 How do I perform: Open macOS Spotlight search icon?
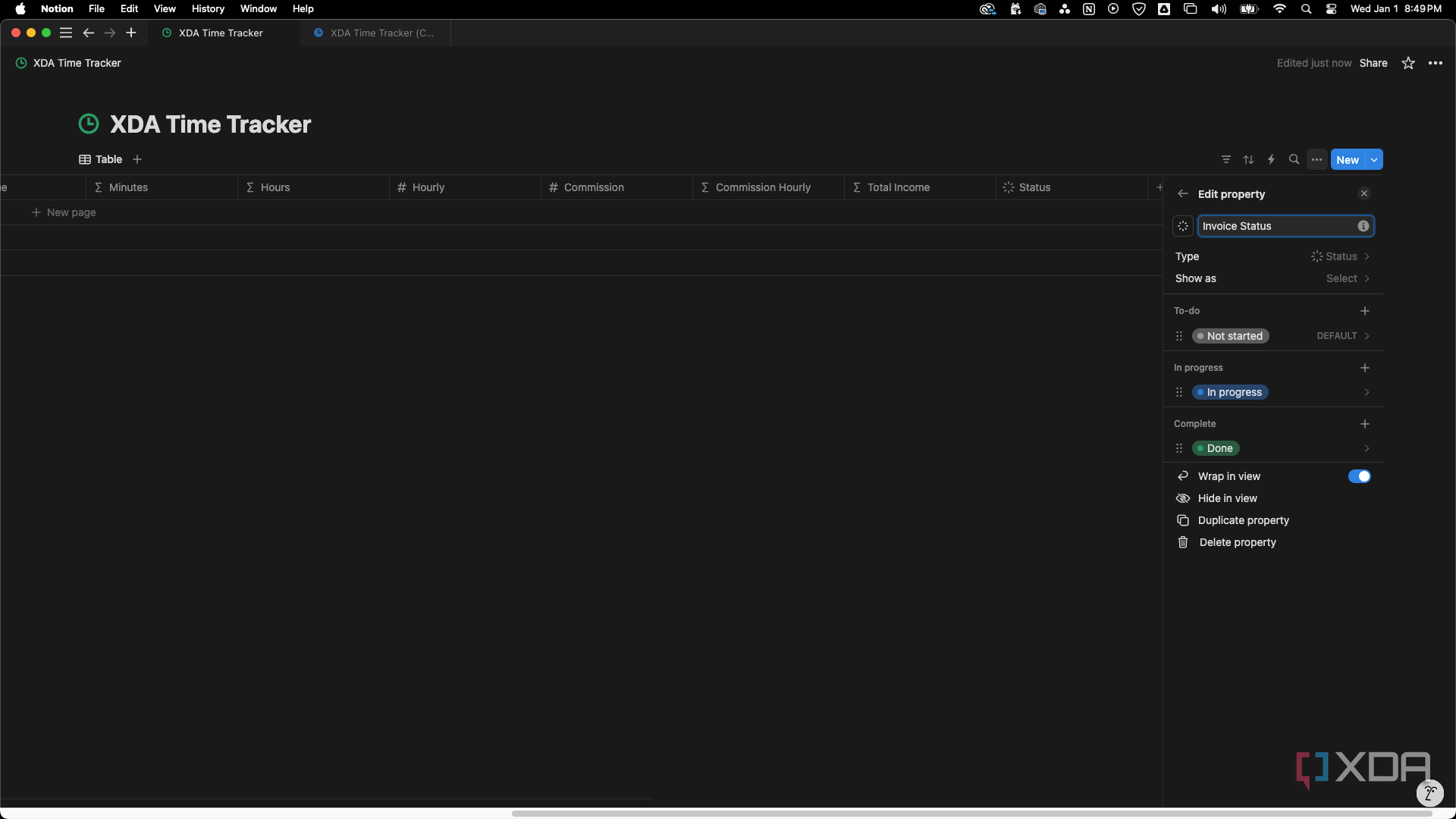1306,8
